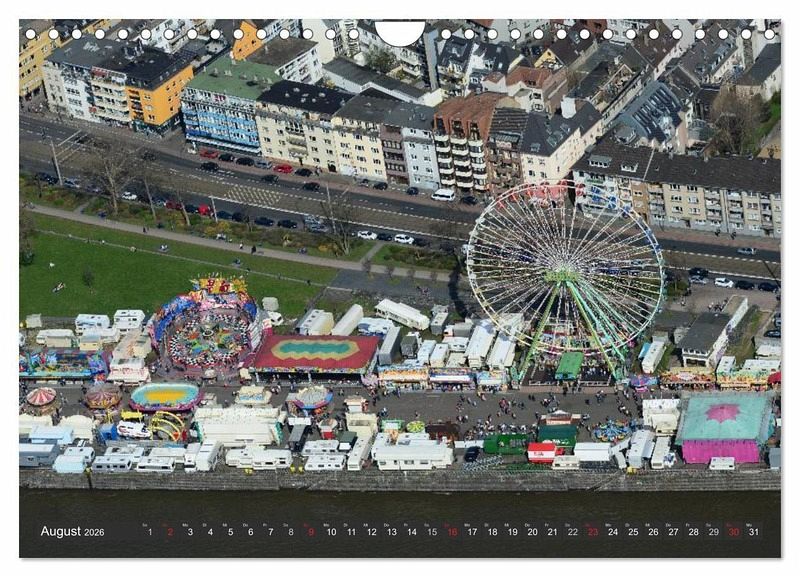Image resolution: width=800 pixels, height=577 pixels.
Task: Pick date 27 in the calendar strip
Action: coord(673,532)
